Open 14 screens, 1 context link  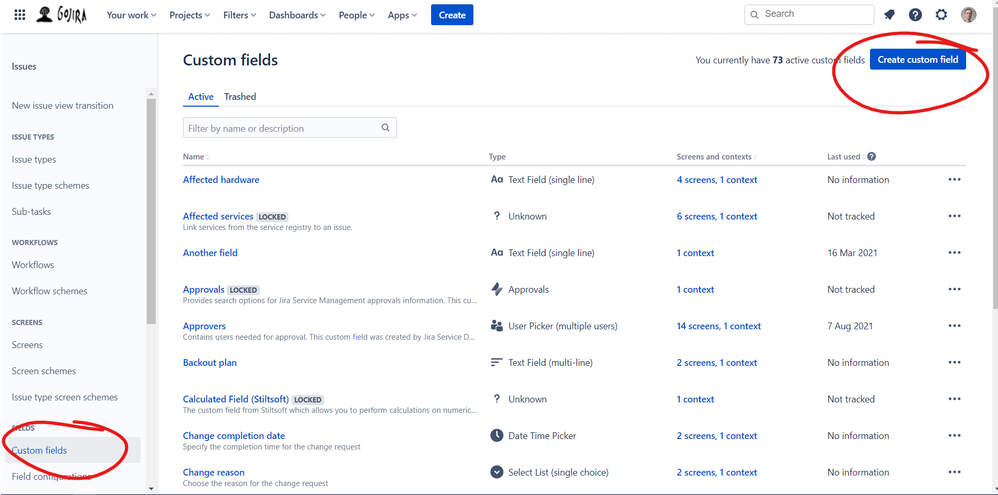click(719, 326)
